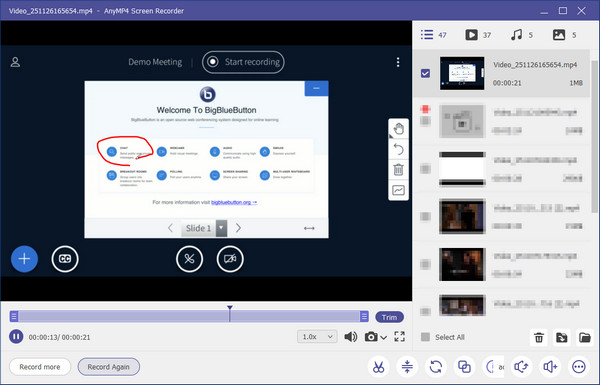The image size is (600, 385).
Task: Select the white-thumbnail recording preview
Action: (x=462, y=168)
